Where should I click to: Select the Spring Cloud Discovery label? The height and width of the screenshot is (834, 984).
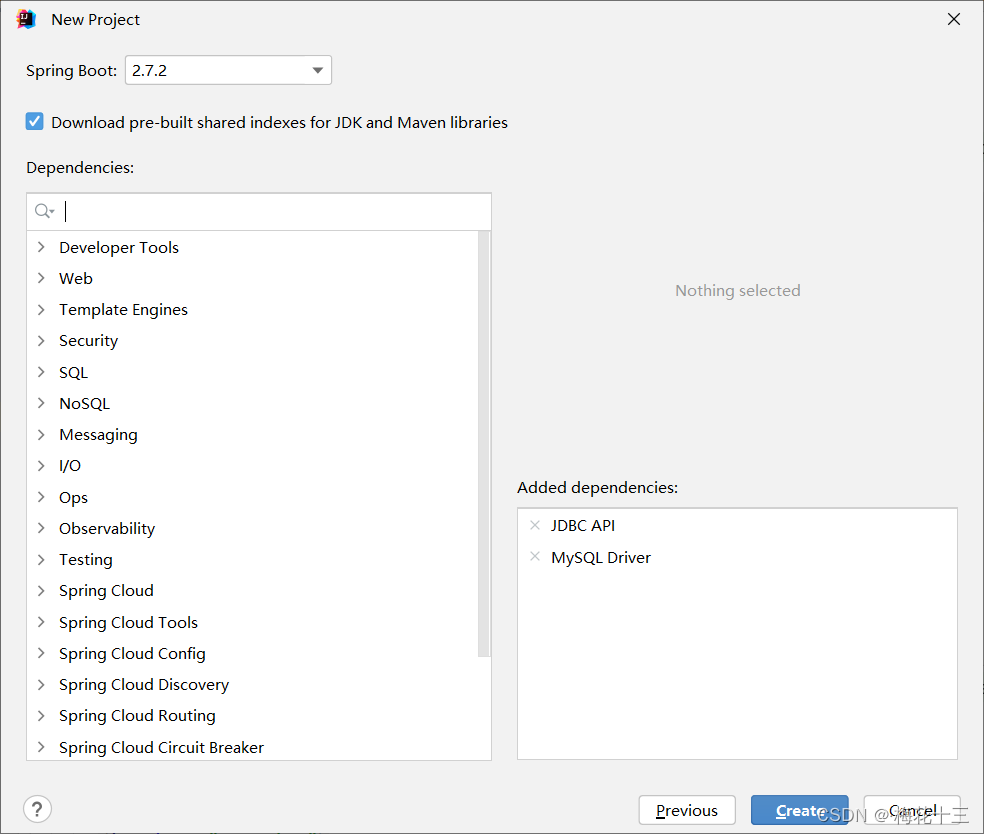pyautogui.click(x=144, y=685)
